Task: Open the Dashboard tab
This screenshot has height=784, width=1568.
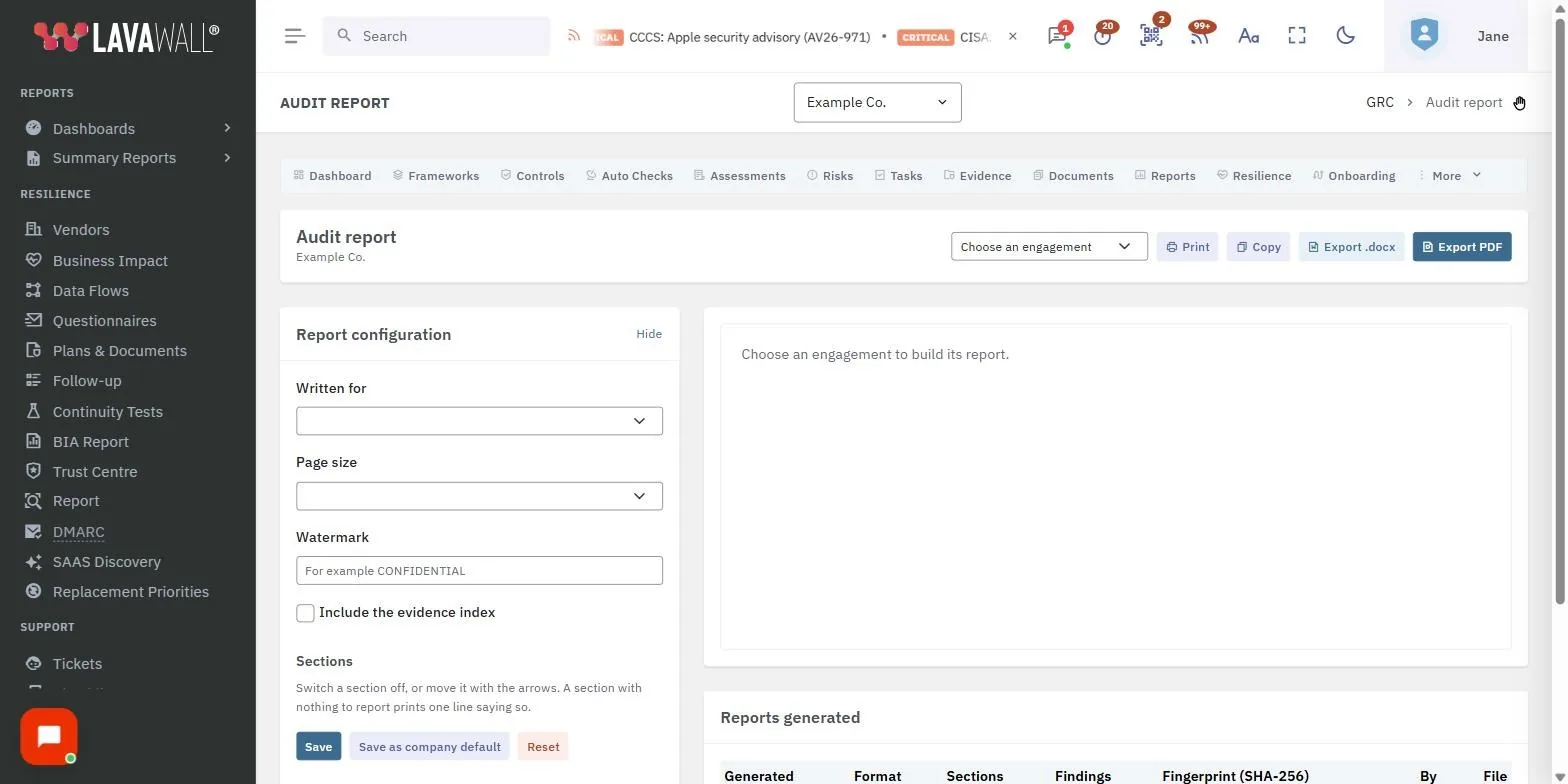Action: [332, 175]
